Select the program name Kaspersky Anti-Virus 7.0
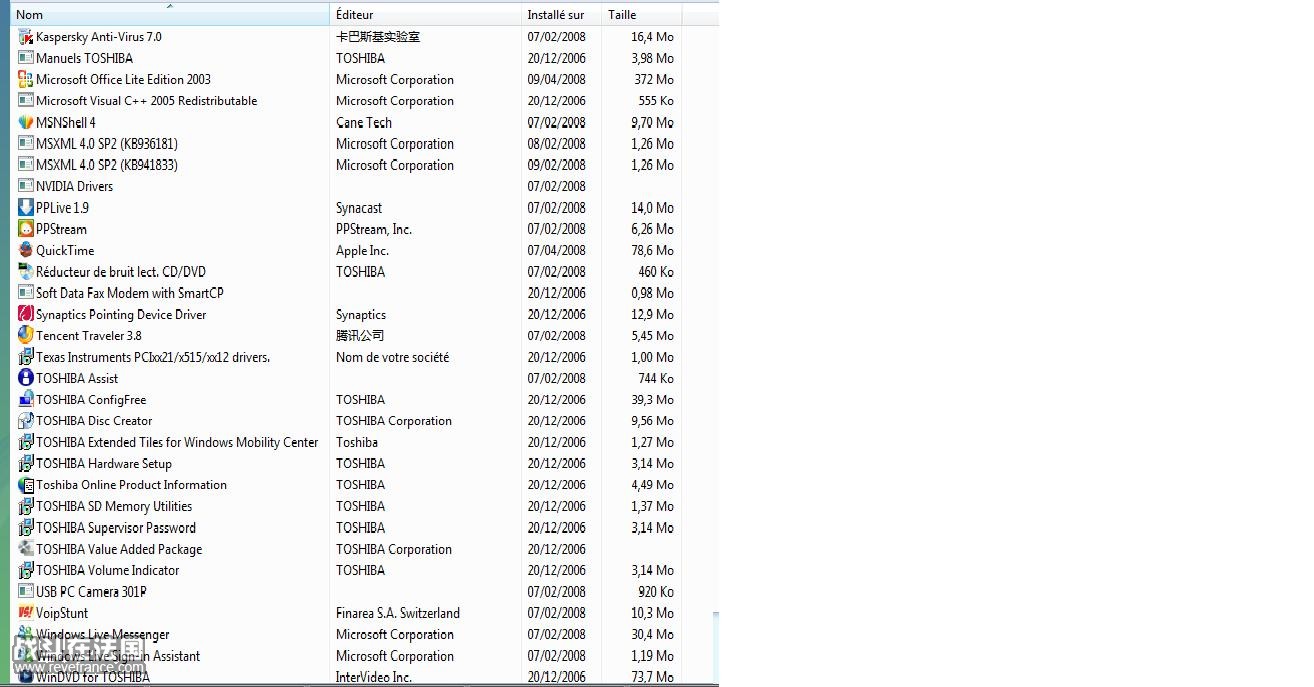Viewport: 1314px width, 687px height. (99, 37)
